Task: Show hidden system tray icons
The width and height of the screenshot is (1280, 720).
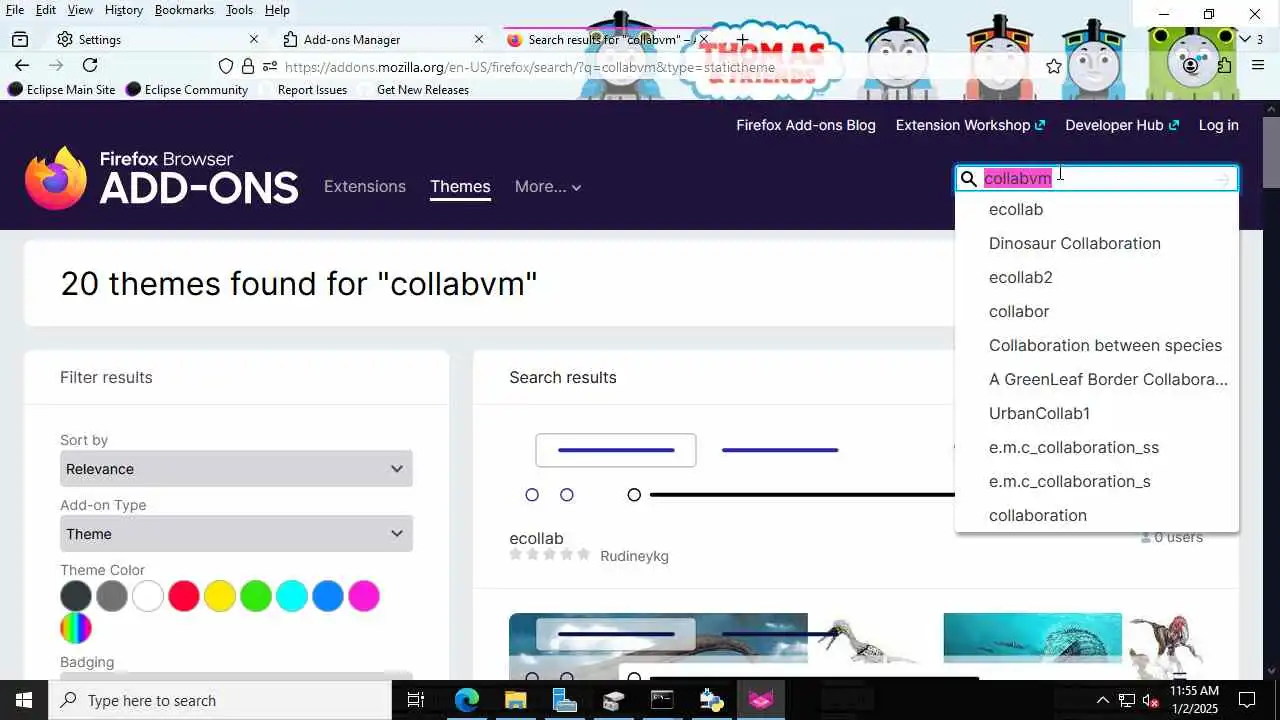Action: click(1102, 700)
